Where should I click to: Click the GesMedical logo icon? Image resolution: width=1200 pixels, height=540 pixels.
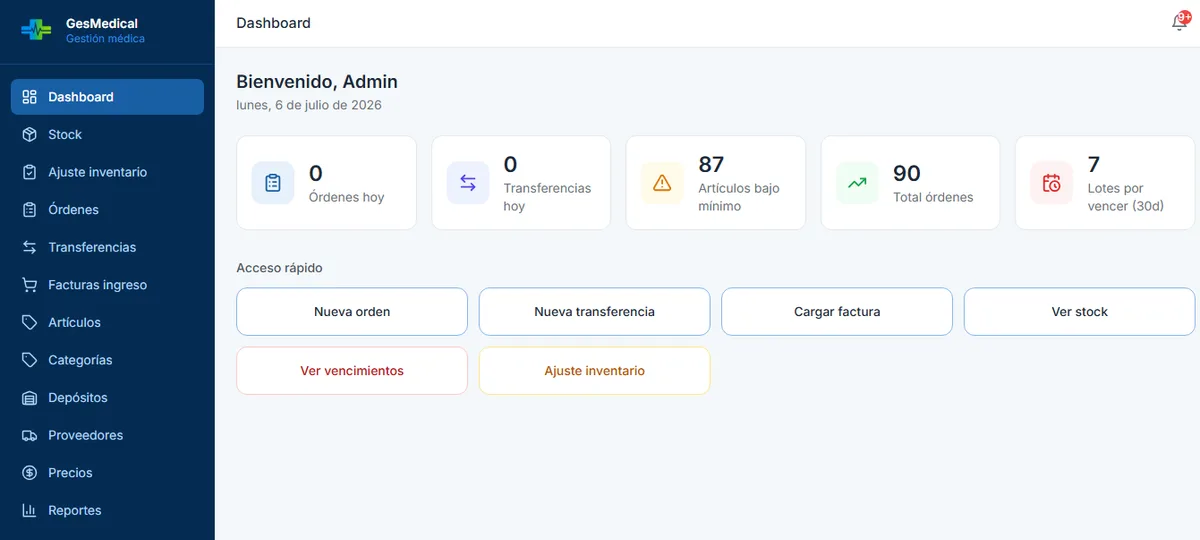pos(36,31)
